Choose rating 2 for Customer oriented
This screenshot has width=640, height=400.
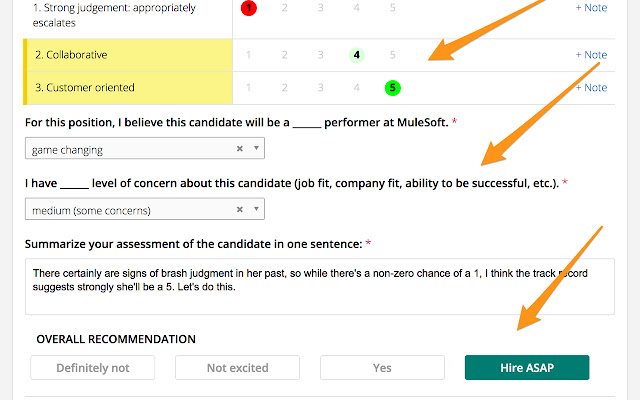click(284, 88)
